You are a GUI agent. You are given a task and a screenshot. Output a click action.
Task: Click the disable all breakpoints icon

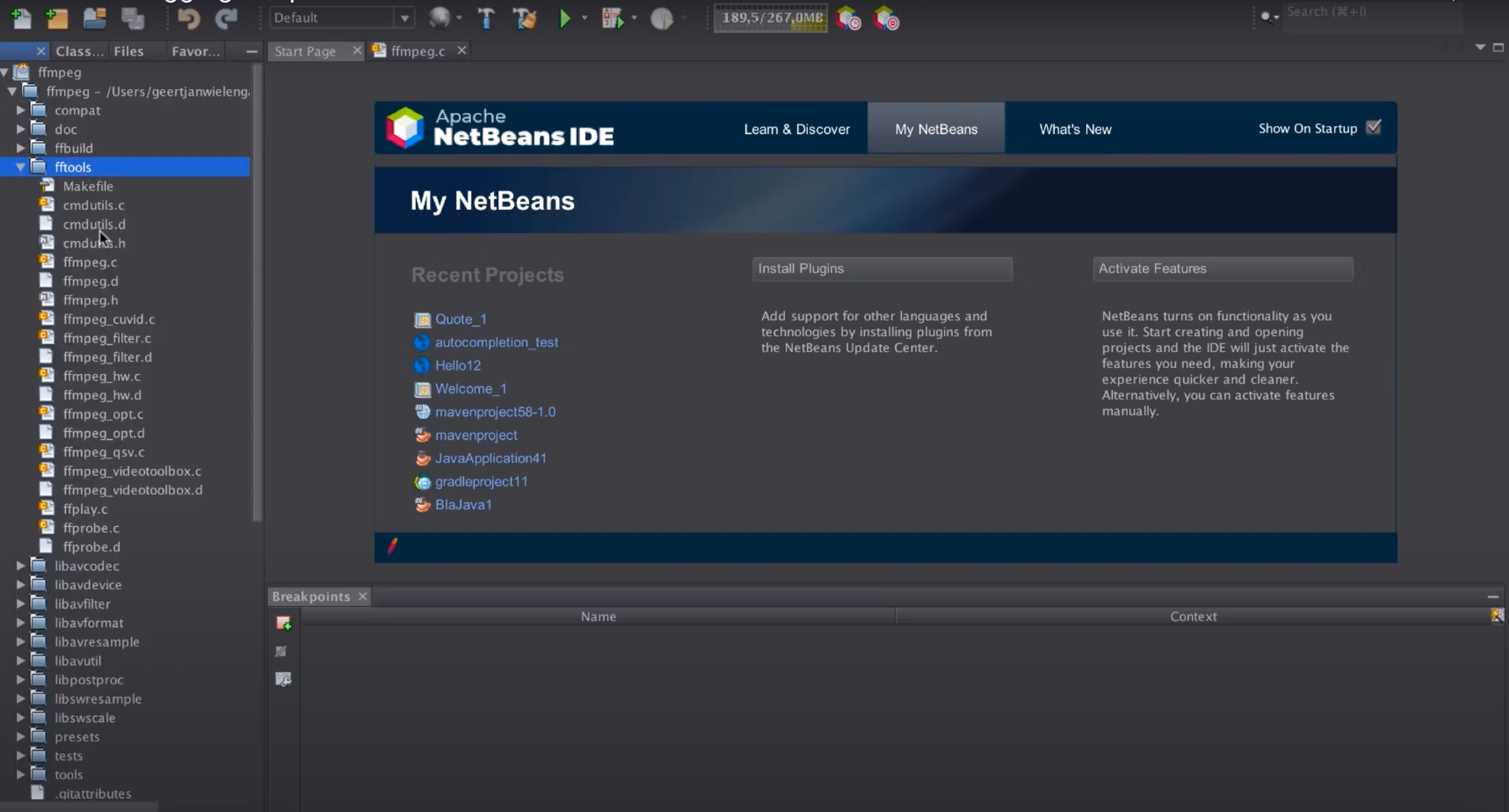coord(281,651)
